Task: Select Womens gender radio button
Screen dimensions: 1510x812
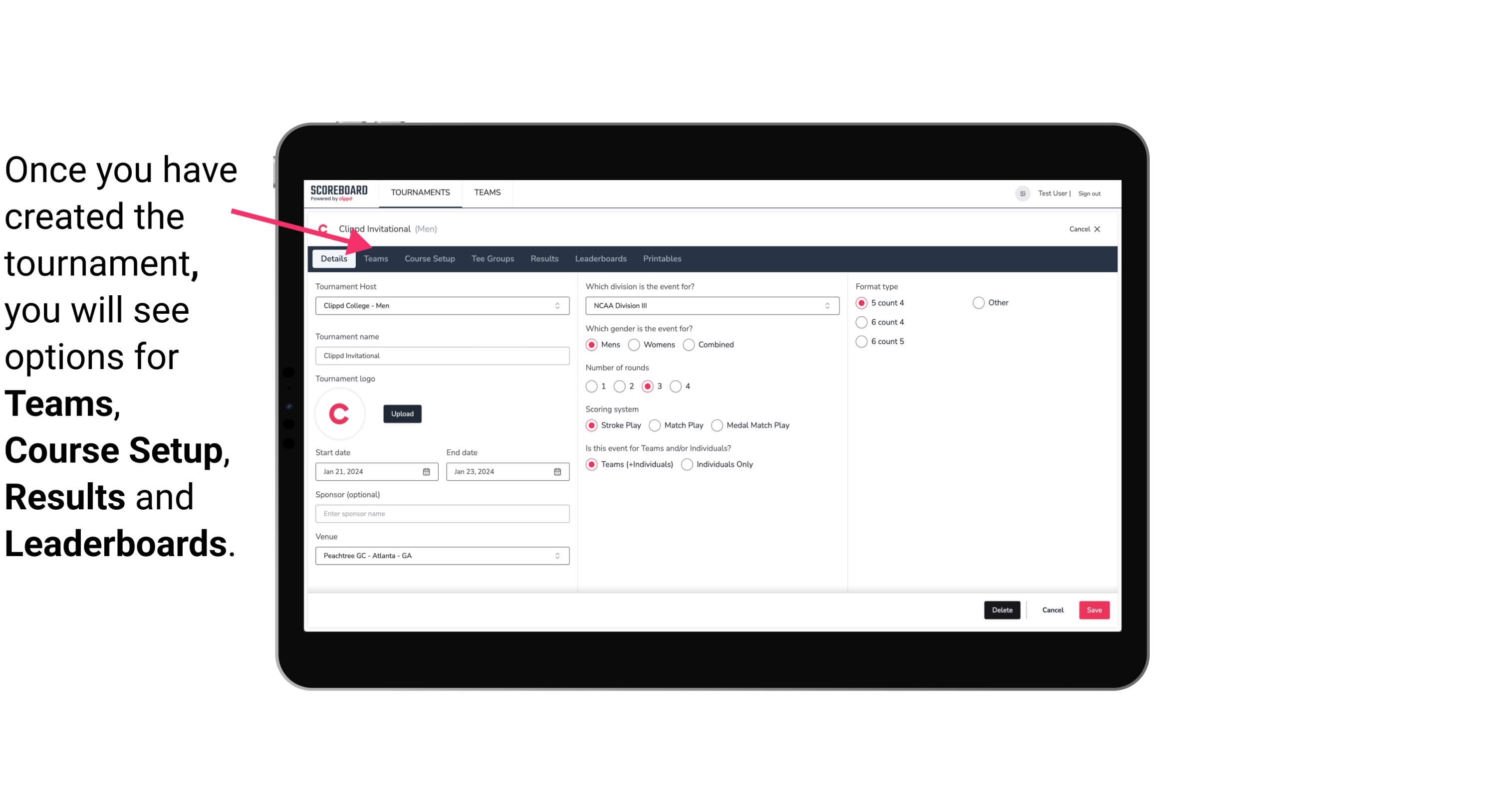Action: (634, 344)
